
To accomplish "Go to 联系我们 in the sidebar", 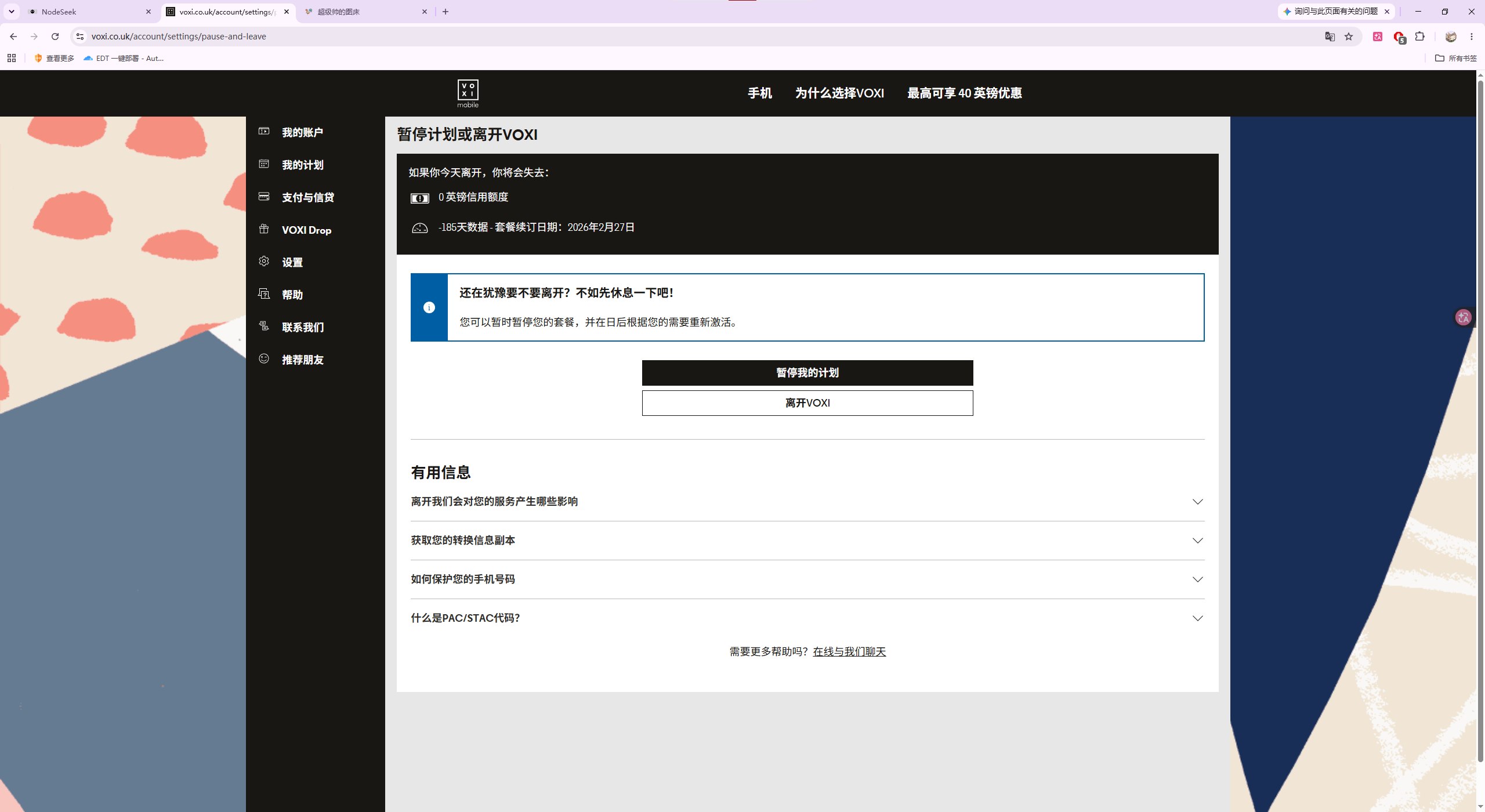I will (x=302, y=327).
